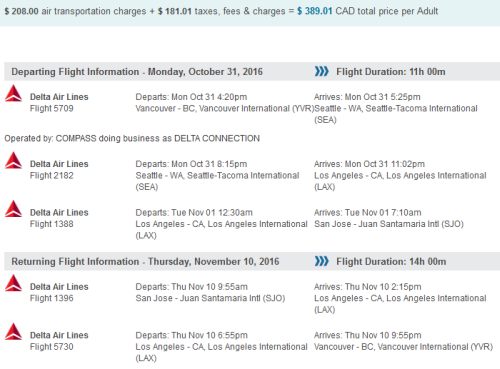Screen dimensions: 500x369
Task: Click Delta logo beside Flight 5730
Action: (13, 331)
